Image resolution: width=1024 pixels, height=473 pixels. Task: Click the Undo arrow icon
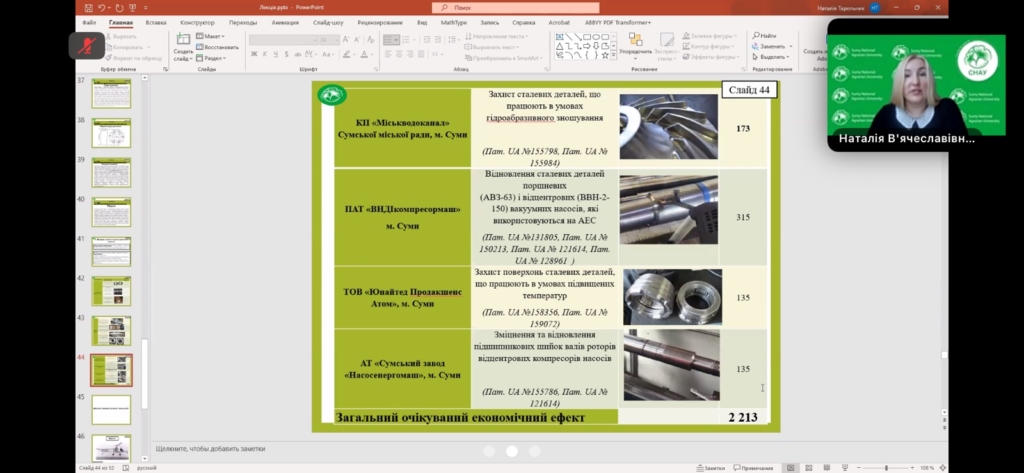pos(101,8)
